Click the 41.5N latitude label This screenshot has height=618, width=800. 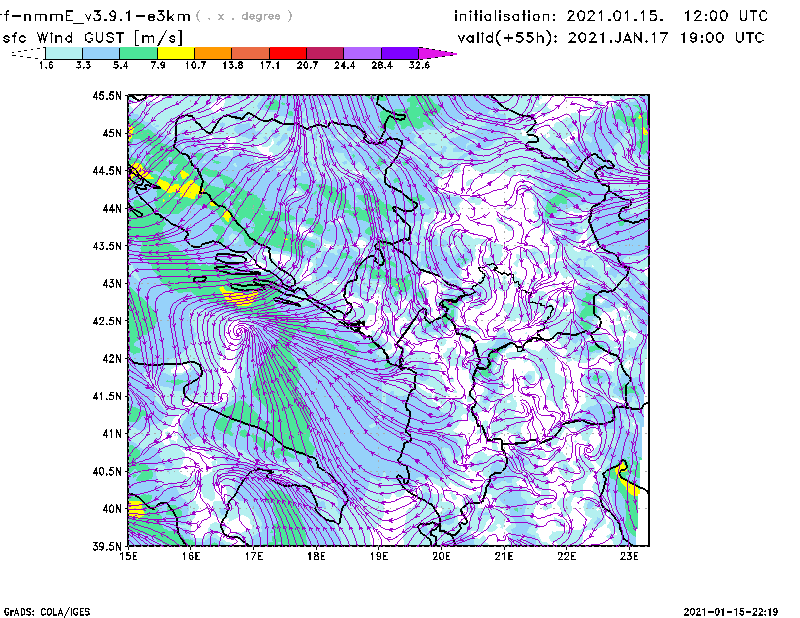[x=107, y=396]
